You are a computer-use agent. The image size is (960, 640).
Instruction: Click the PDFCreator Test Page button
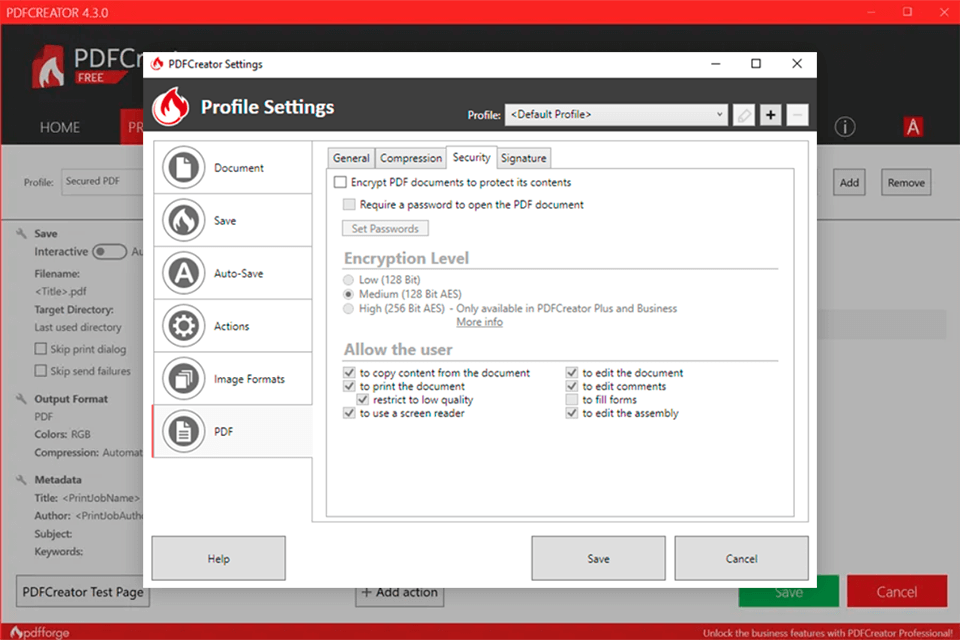click(83, 592)
